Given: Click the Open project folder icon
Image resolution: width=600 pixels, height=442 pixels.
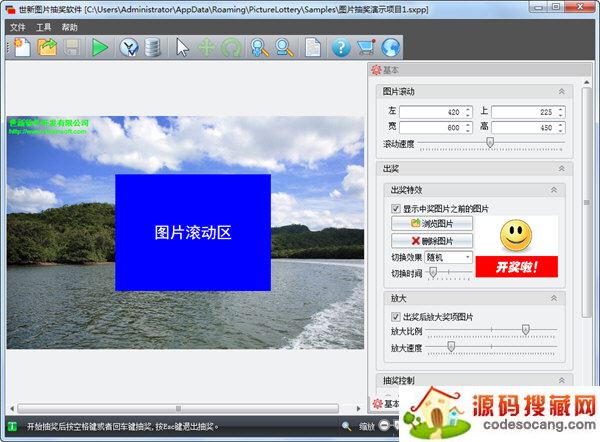Looking at the screenshot, I should tap(47, 47).
